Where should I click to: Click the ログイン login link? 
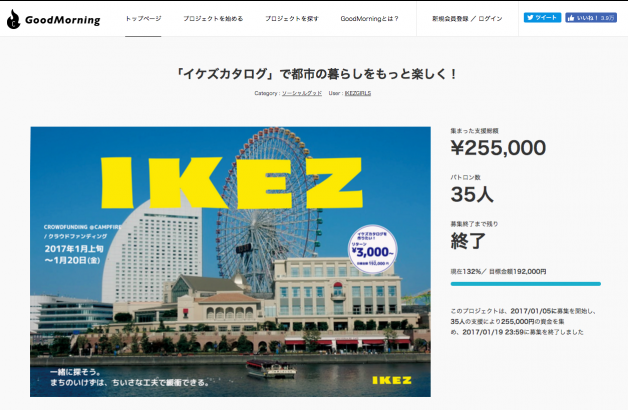(491, 18)
